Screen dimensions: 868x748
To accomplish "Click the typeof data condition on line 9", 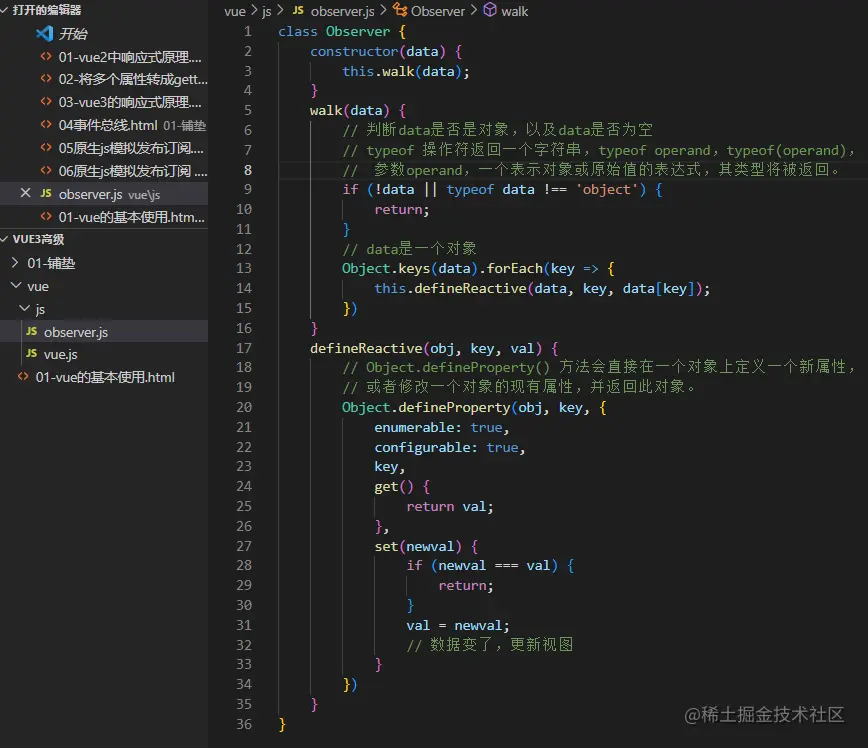I will pos(541,189).
